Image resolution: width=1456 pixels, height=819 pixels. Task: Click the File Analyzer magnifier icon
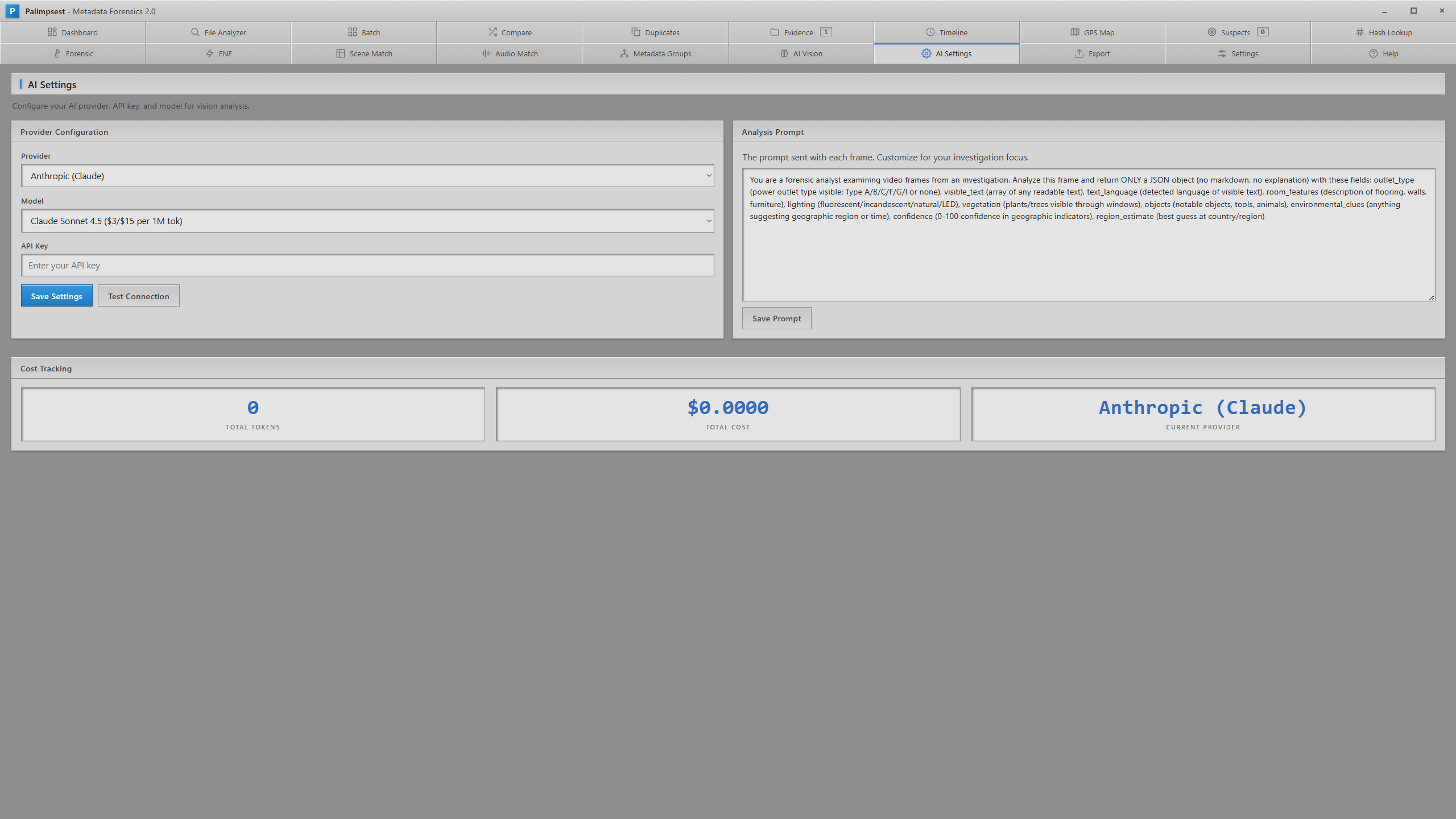pos(195,32)
